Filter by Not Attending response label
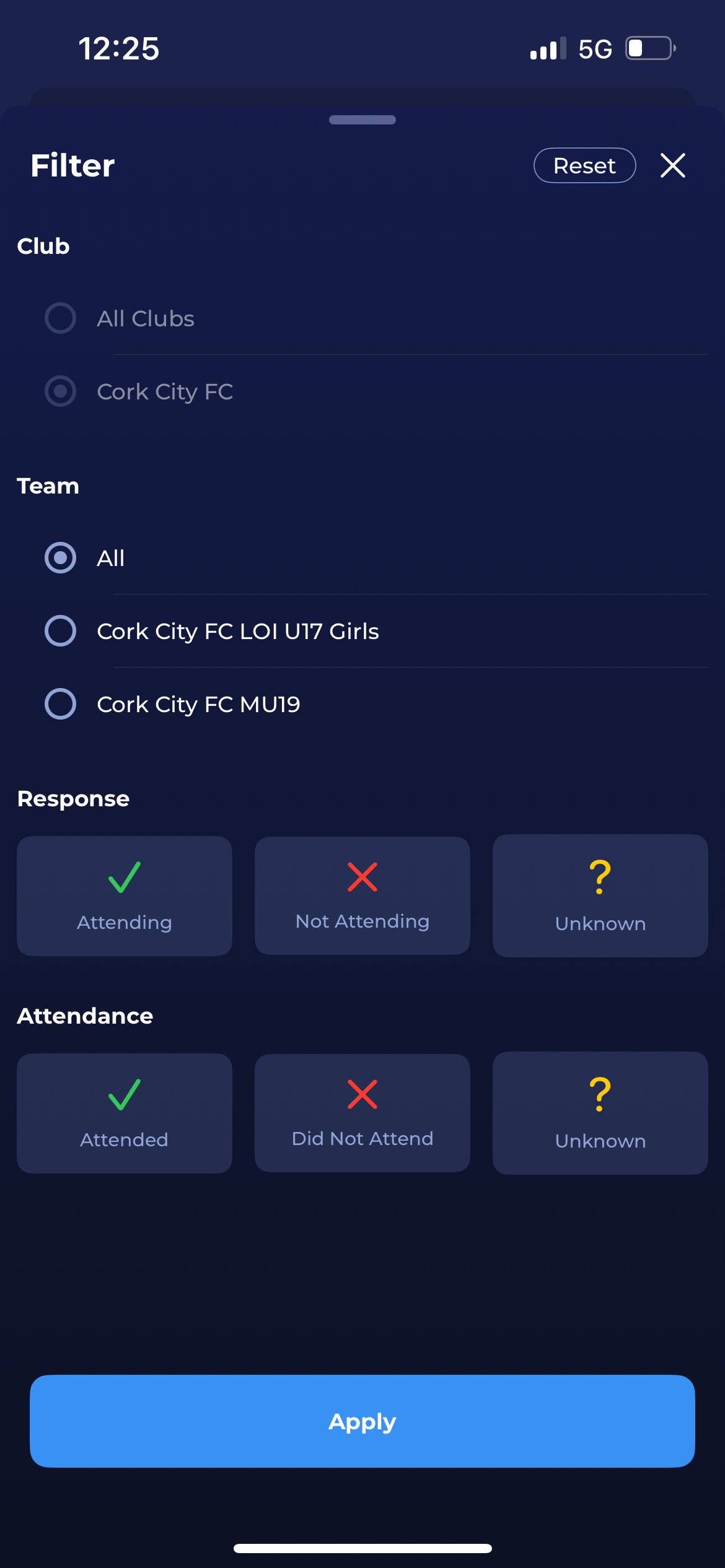Screen dimensions: 725x1568 tap(362, 921)
